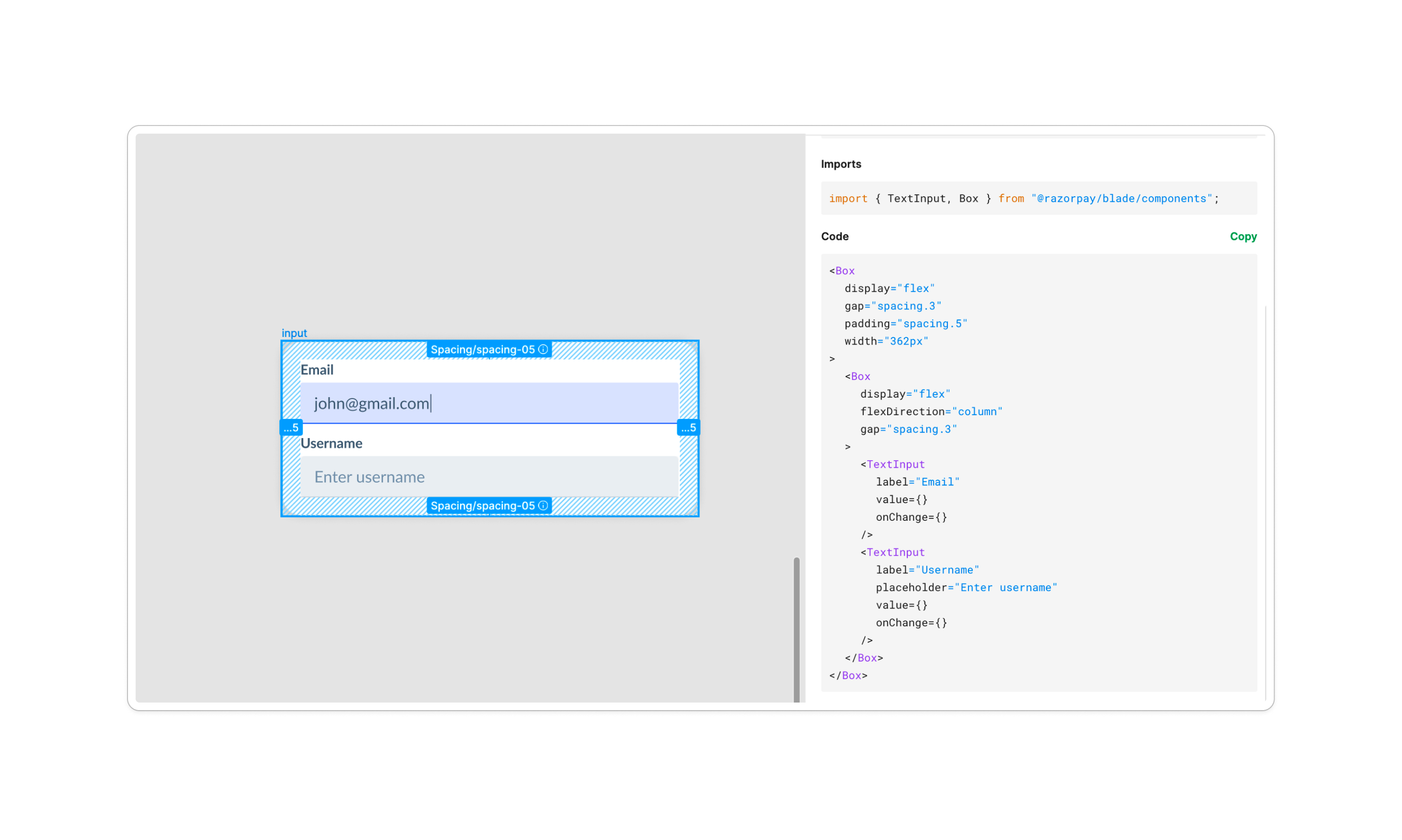The image size is (1402, 840).
Task: Click info icon in bottom spacing-05 badge
Action: coord(542,505)
